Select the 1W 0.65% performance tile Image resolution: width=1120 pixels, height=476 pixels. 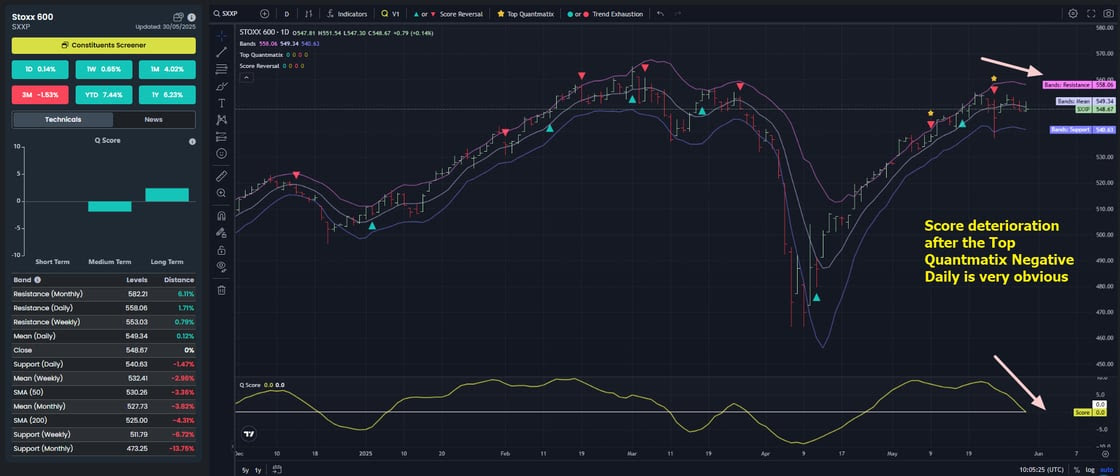(104, 69)
